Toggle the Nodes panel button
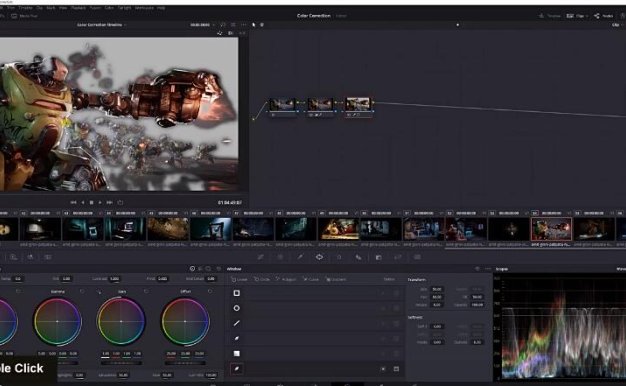Image resolution: width=626 pixels, height=386 pixels. coord(603,16)
